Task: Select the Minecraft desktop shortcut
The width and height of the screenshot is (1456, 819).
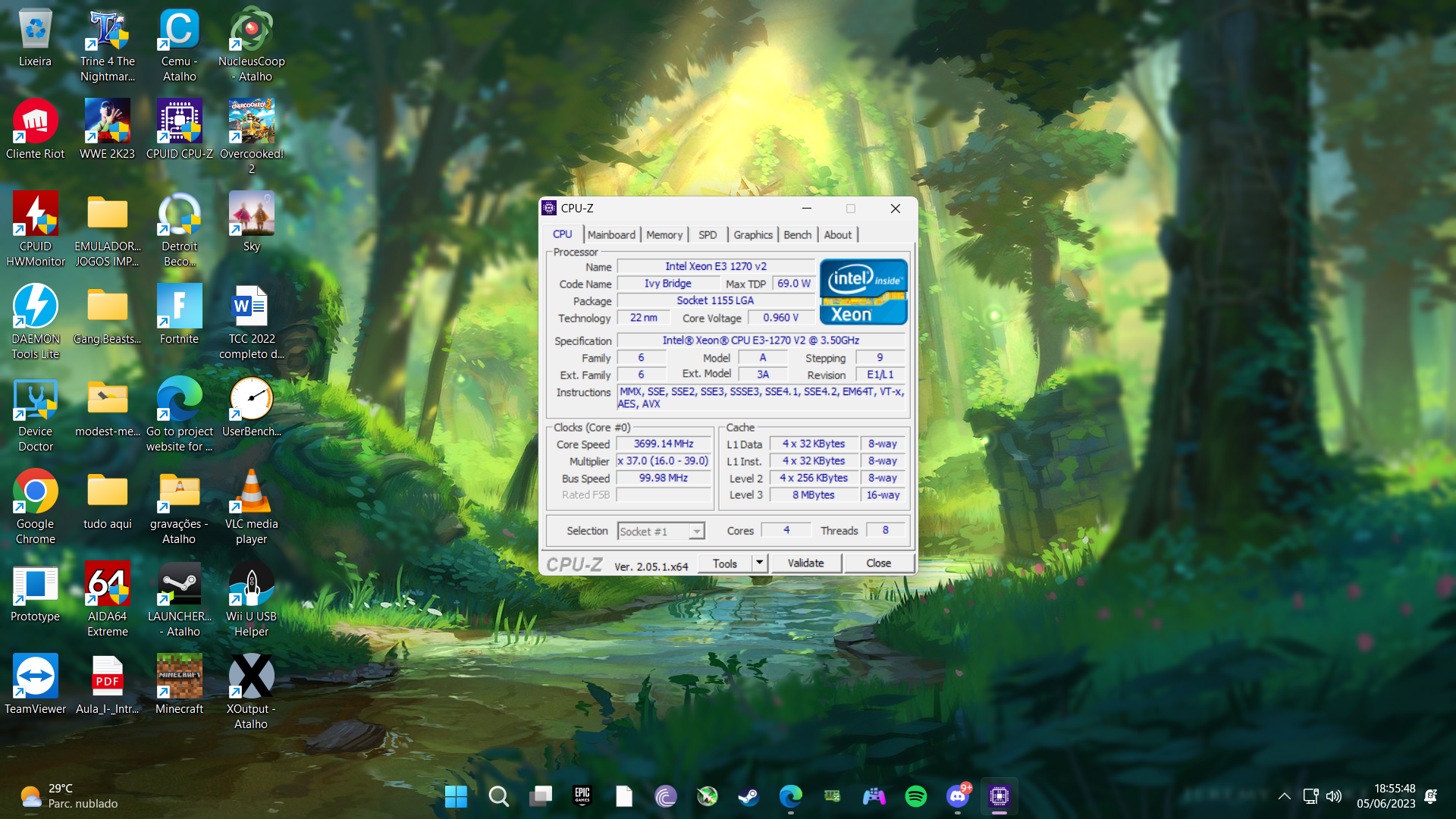Action: (x=180, y=686)
